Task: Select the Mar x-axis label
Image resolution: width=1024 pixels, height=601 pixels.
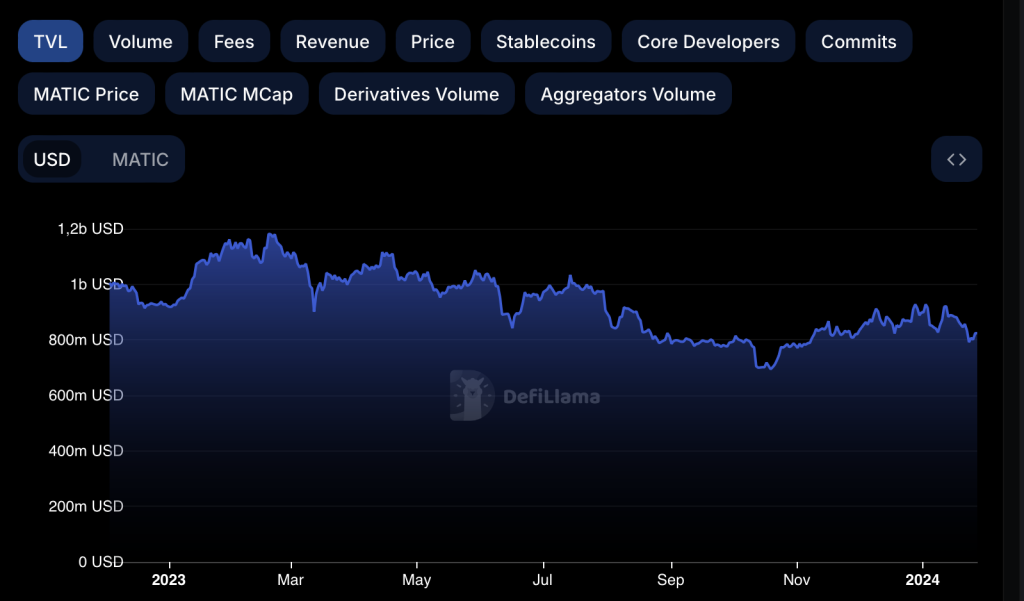Action: [291, 580]
